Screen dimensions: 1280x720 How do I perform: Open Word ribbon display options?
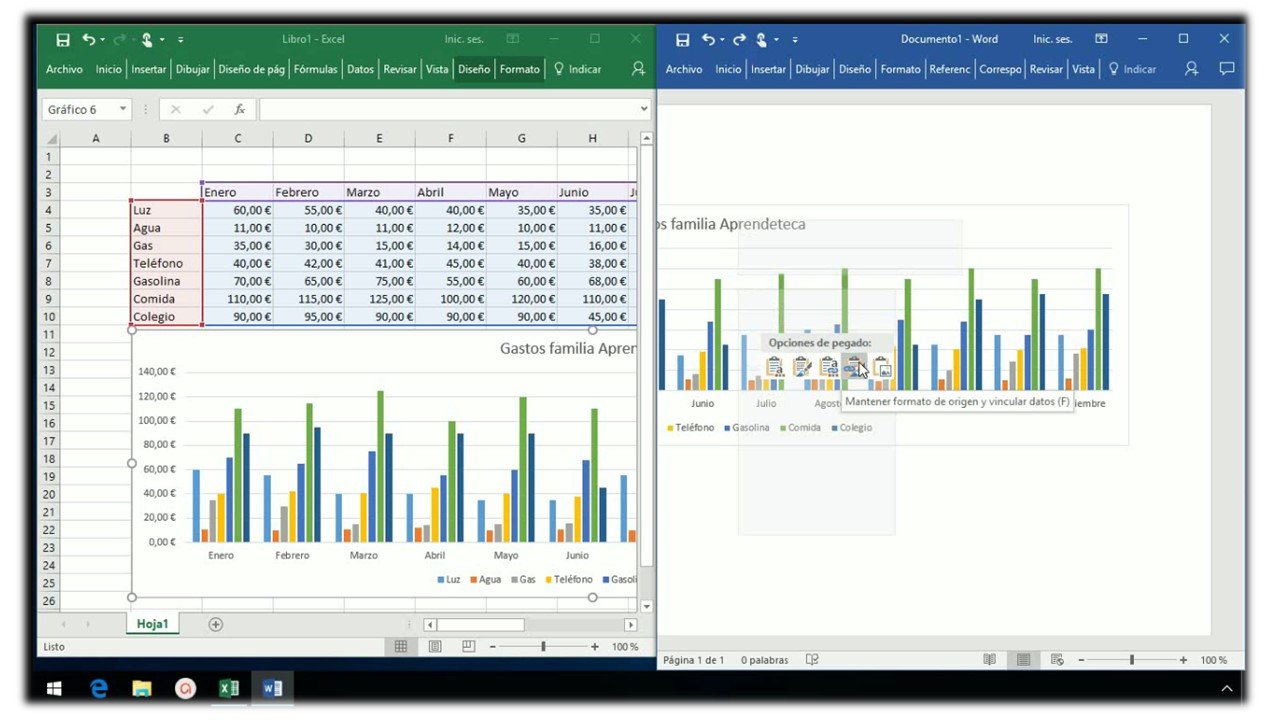(x=1101, y=39)
